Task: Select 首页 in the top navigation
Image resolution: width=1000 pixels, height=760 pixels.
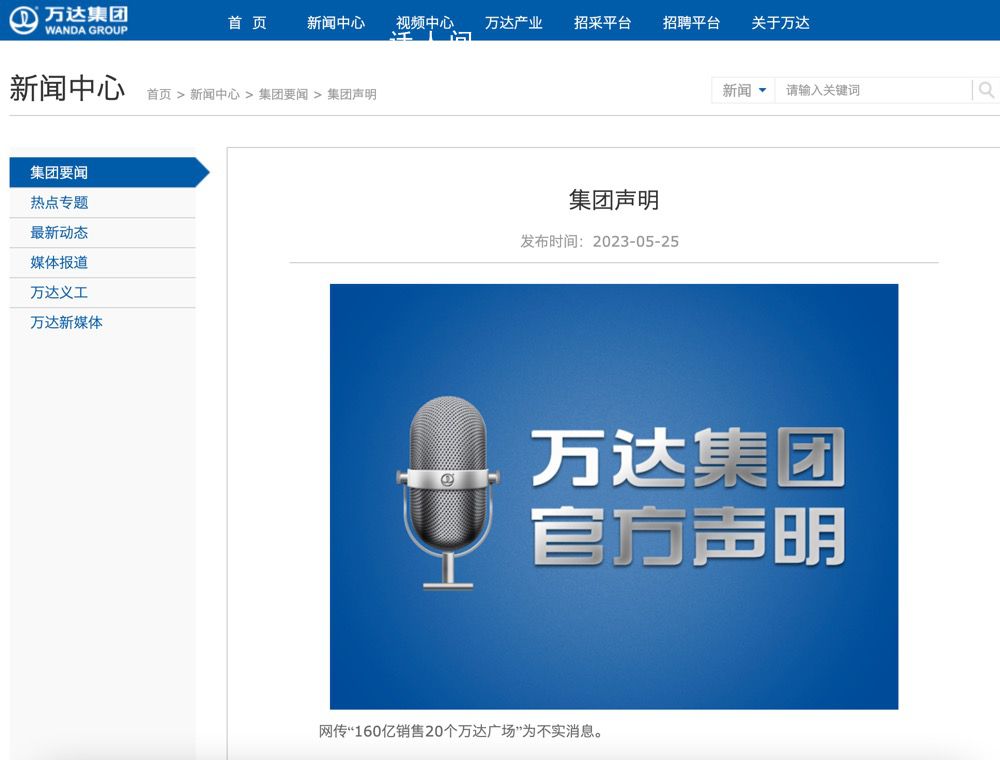Action: point(248,22)
